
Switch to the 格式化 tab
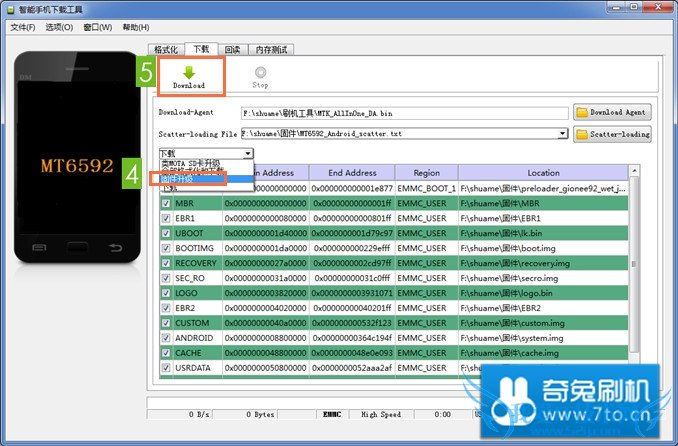(x=166, y=50)
